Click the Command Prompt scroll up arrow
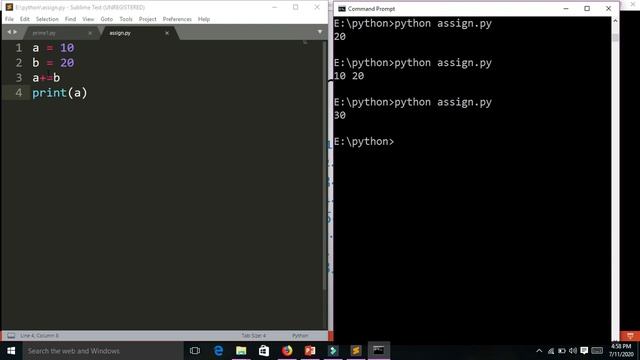640x360 pixels. point(615,20)
